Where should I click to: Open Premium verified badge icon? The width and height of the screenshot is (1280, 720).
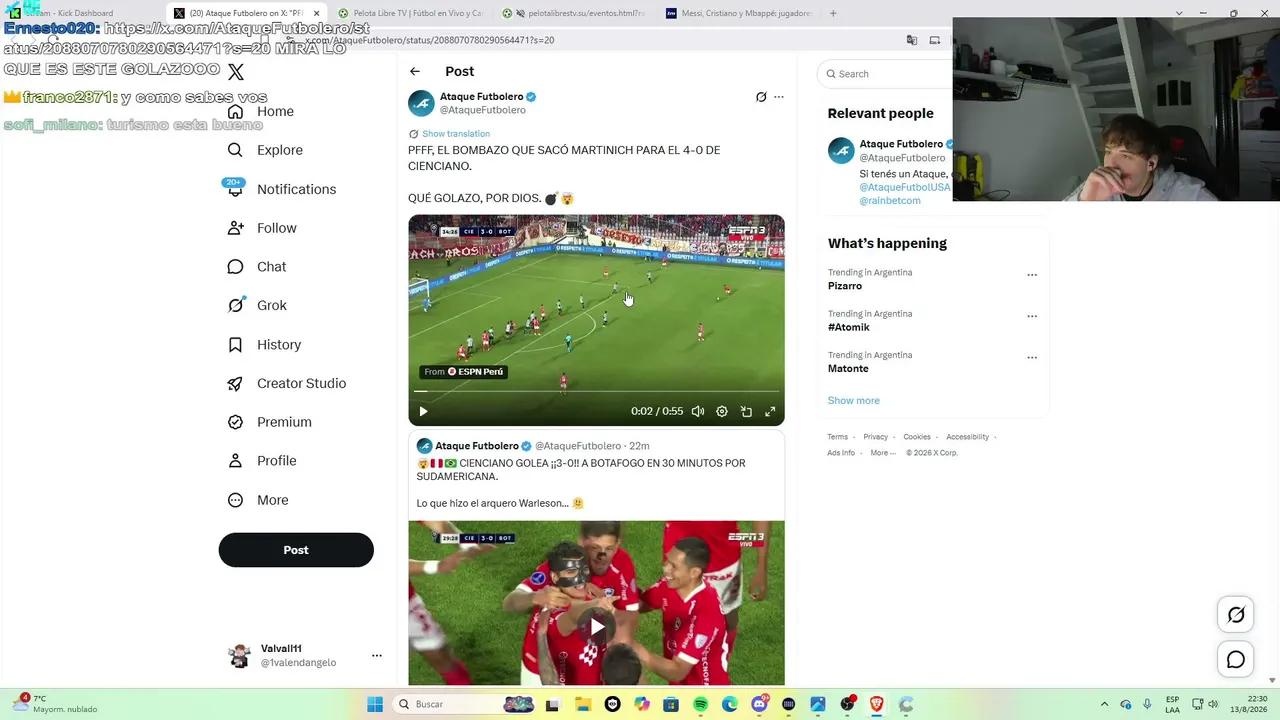[x=235, y=422]
